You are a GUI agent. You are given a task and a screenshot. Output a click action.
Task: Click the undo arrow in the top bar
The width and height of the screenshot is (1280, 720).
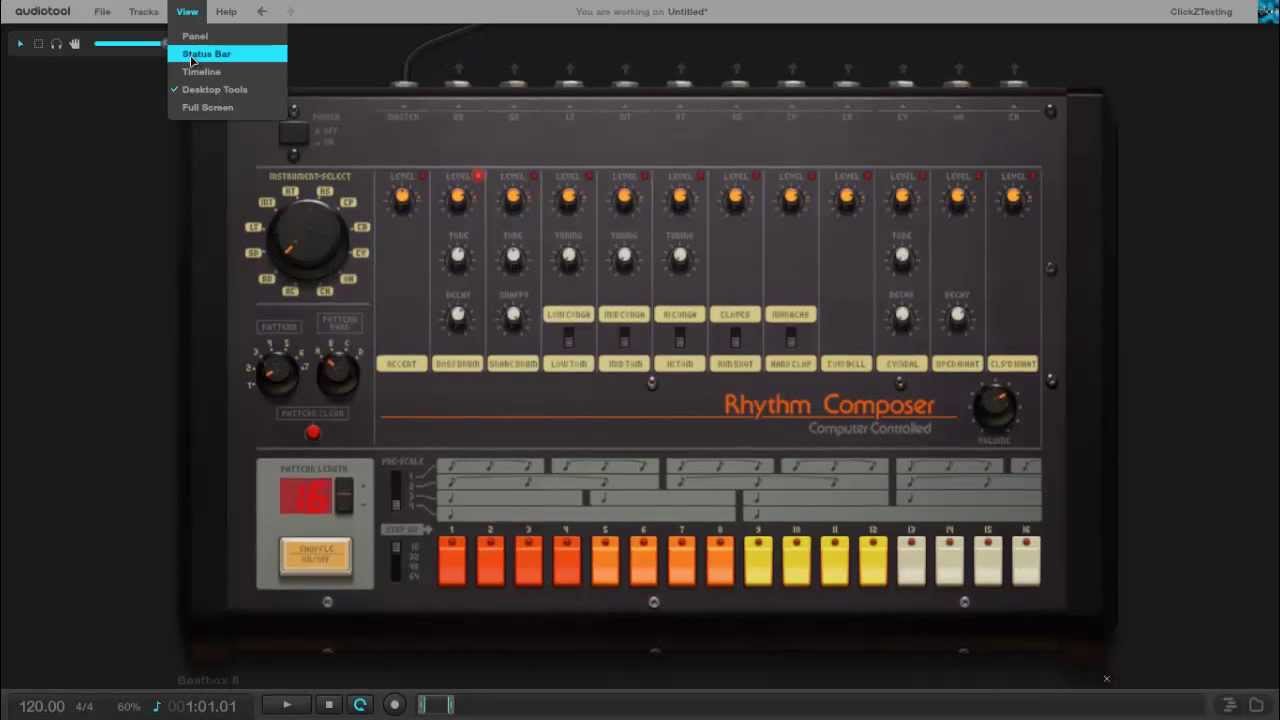click(x=262, y=12)
